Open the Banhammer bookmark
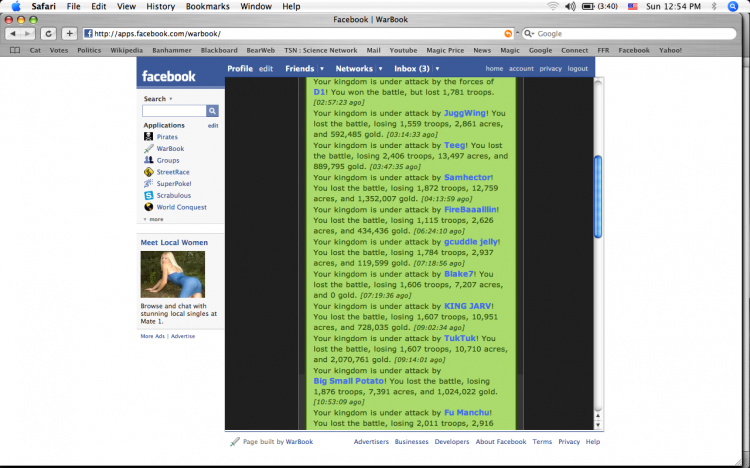Viewport: 750px width, 468px height. [172, 50]
